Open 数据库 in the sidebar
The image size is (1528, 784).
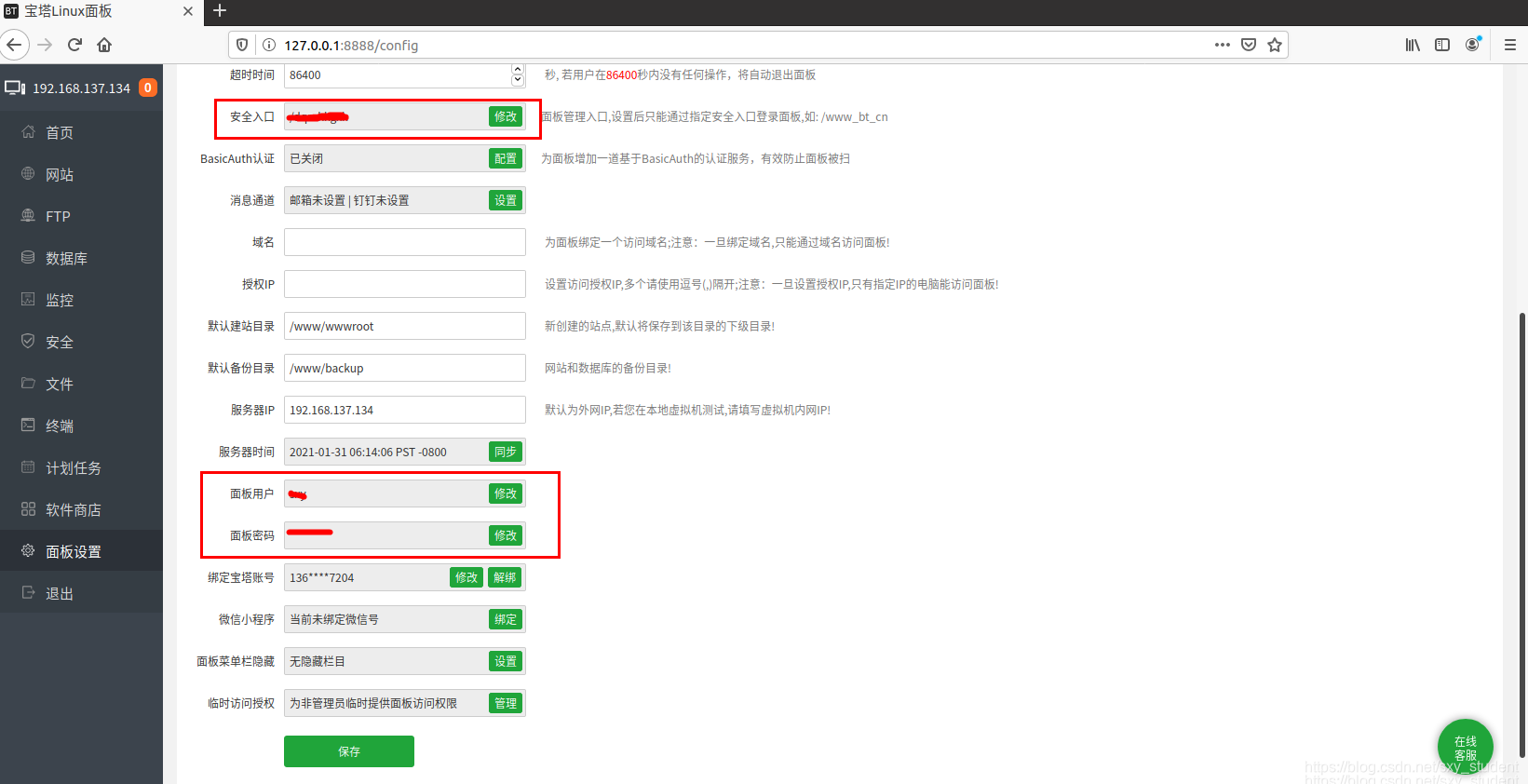81,258
